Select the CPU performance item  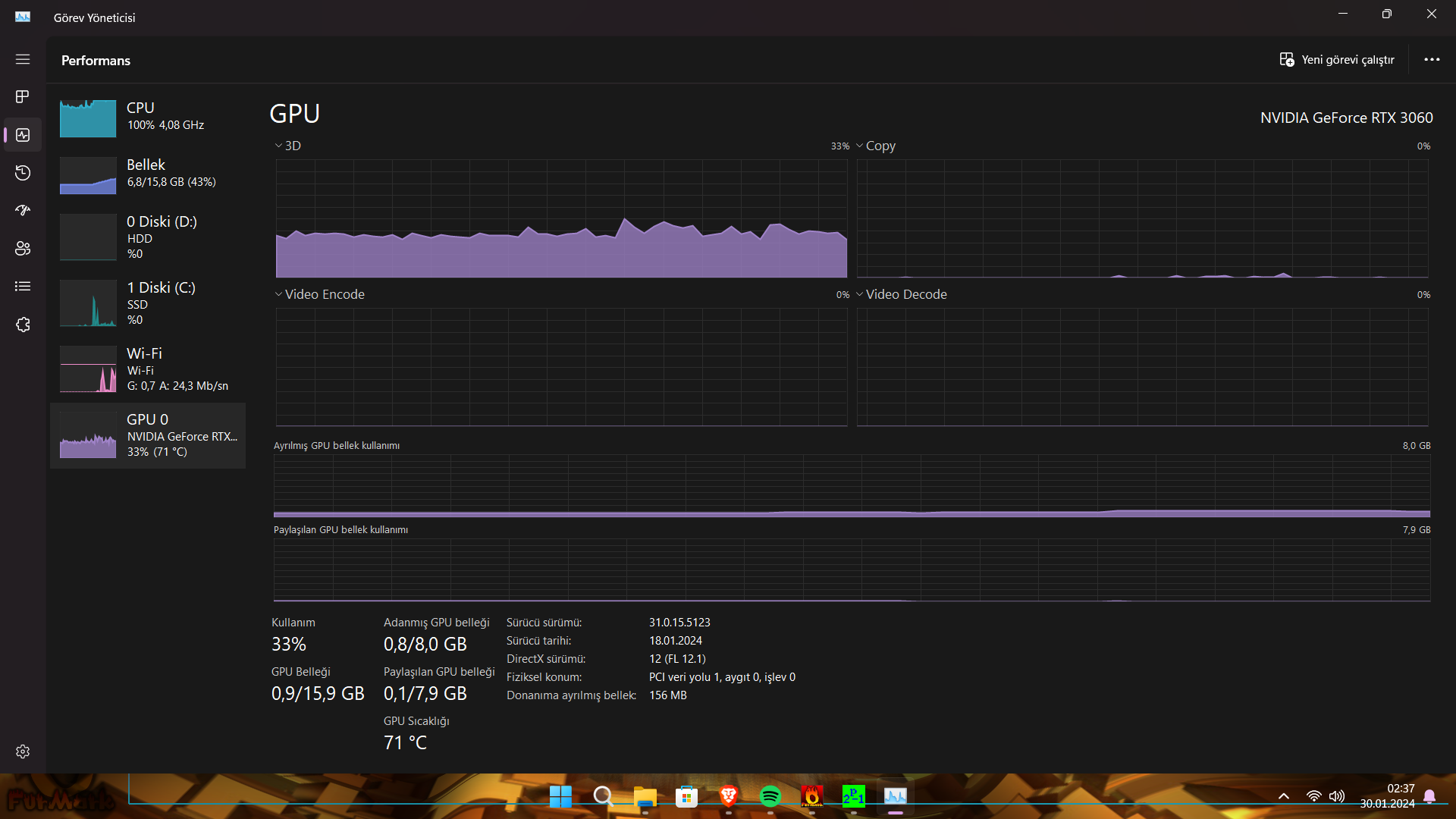(x=148, y=118)
